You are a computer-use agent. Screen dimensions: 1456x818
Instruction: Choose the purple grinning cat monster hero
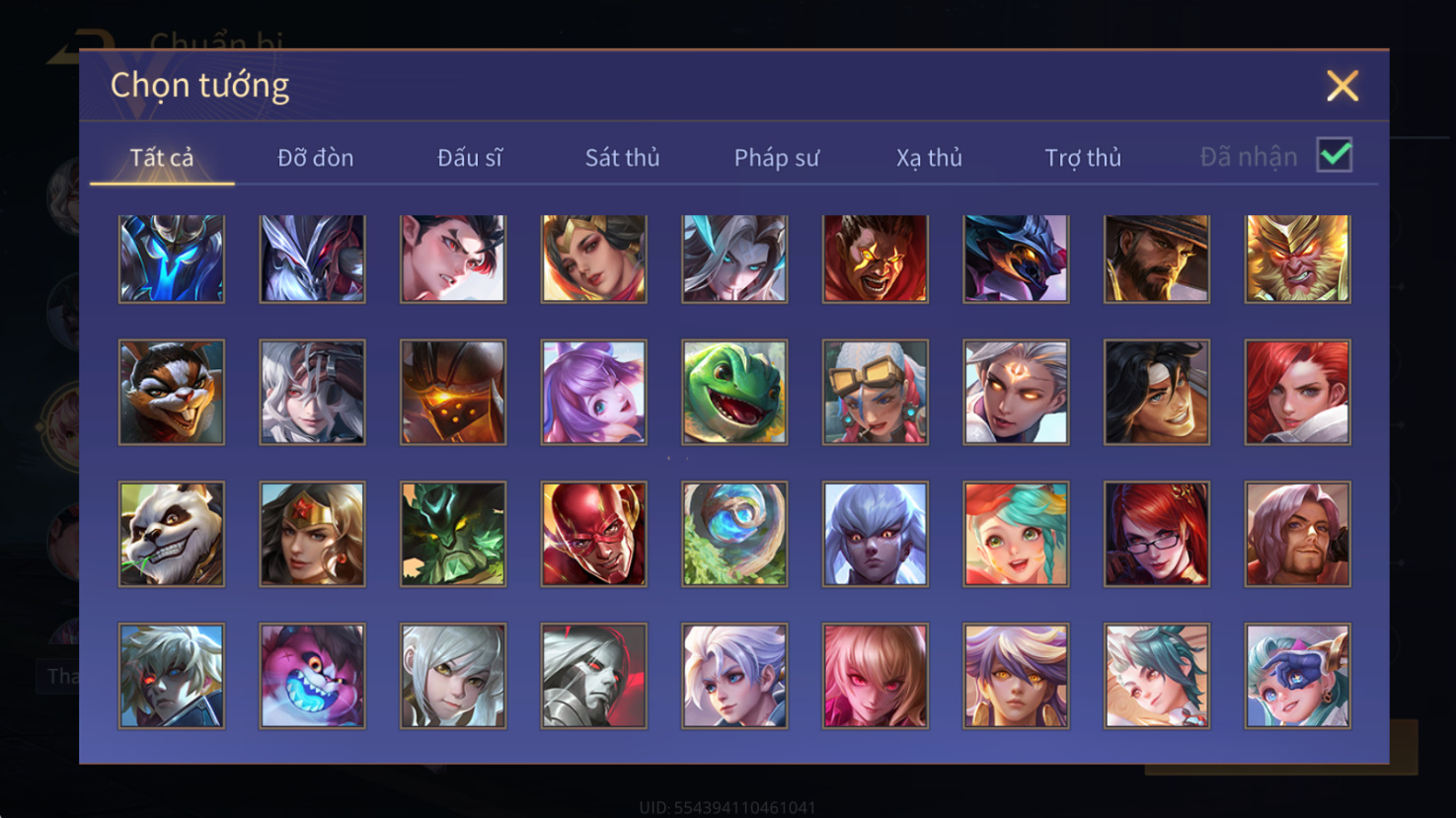(312, 676)
